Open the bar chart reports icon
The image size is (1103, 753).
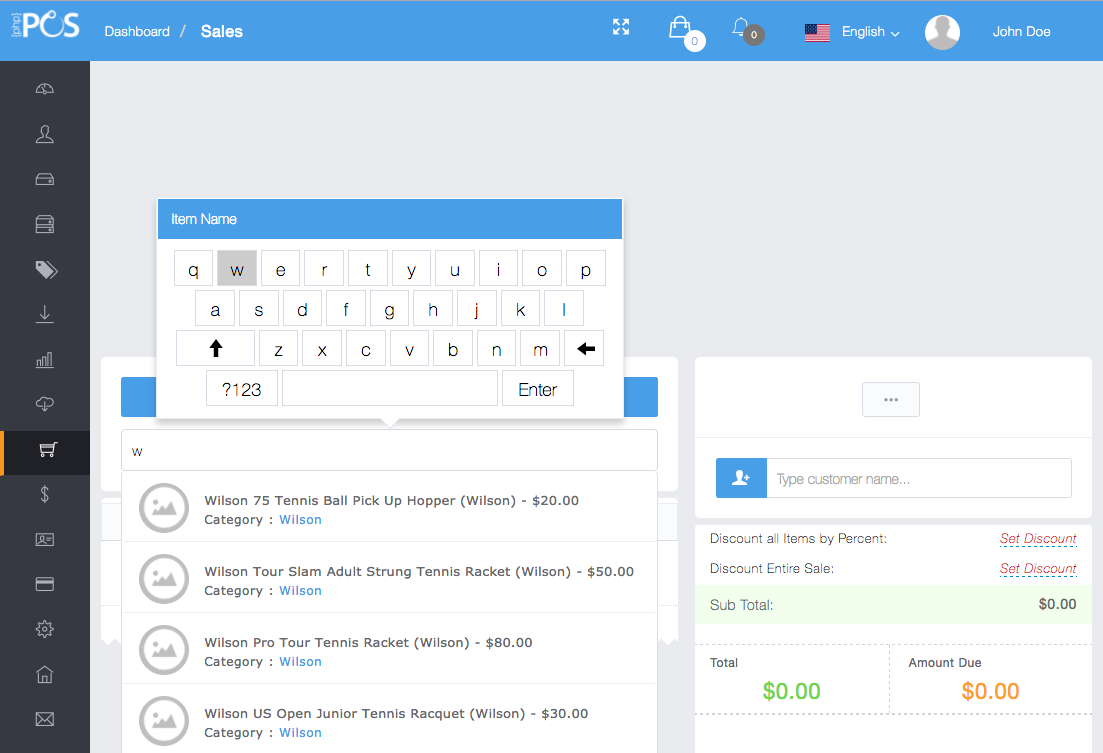(x=44, y=360)
